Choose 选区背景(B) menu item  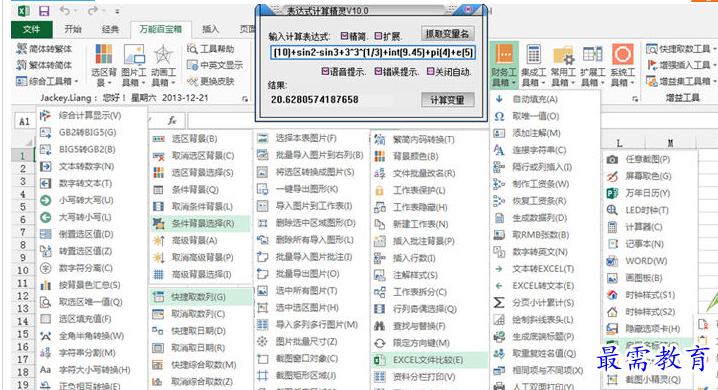[x=185, y=139]
